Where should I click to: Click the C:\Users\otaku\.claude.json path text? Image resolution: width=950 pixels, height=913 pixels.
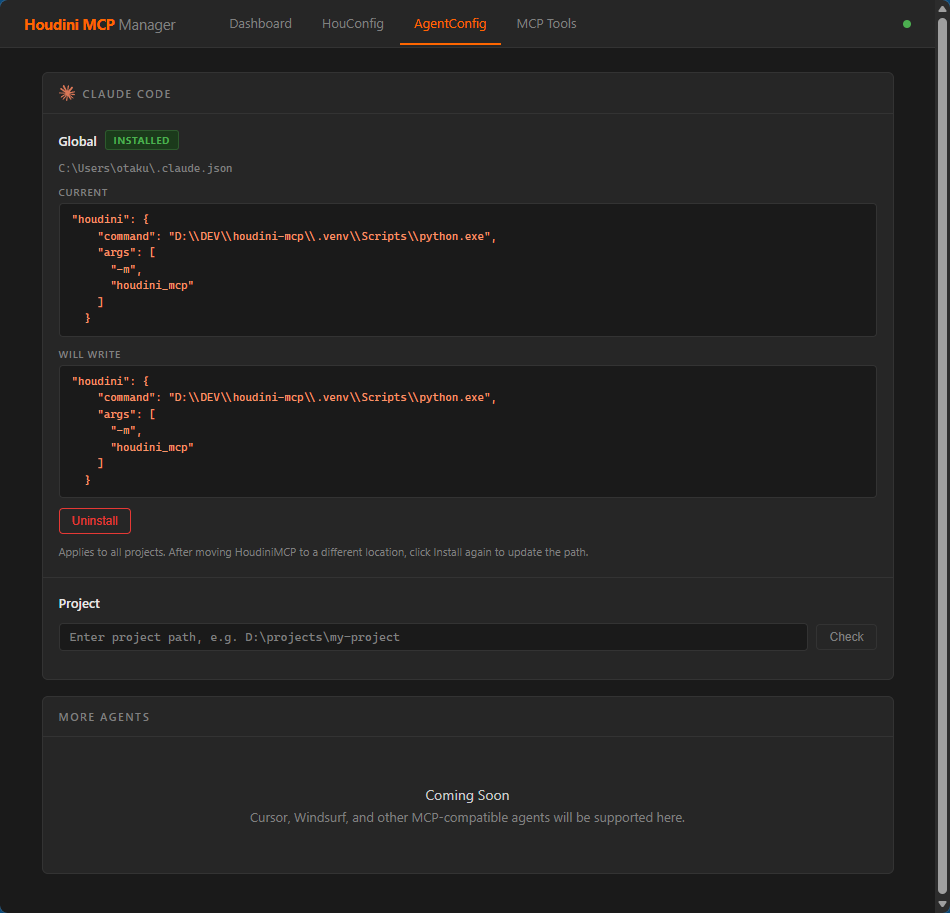pyautogui.click(x=145, y=168)
